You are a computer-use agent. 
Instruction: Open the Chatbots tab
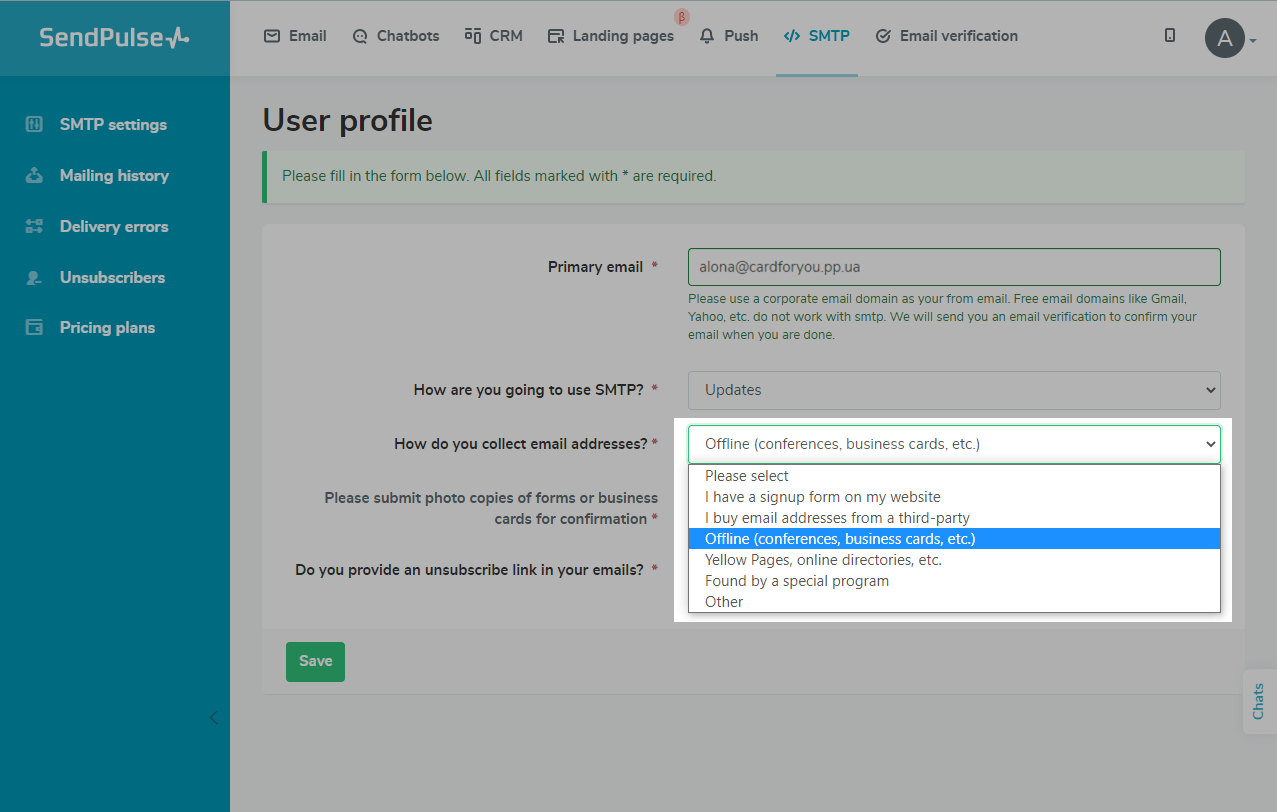(396, 36)
